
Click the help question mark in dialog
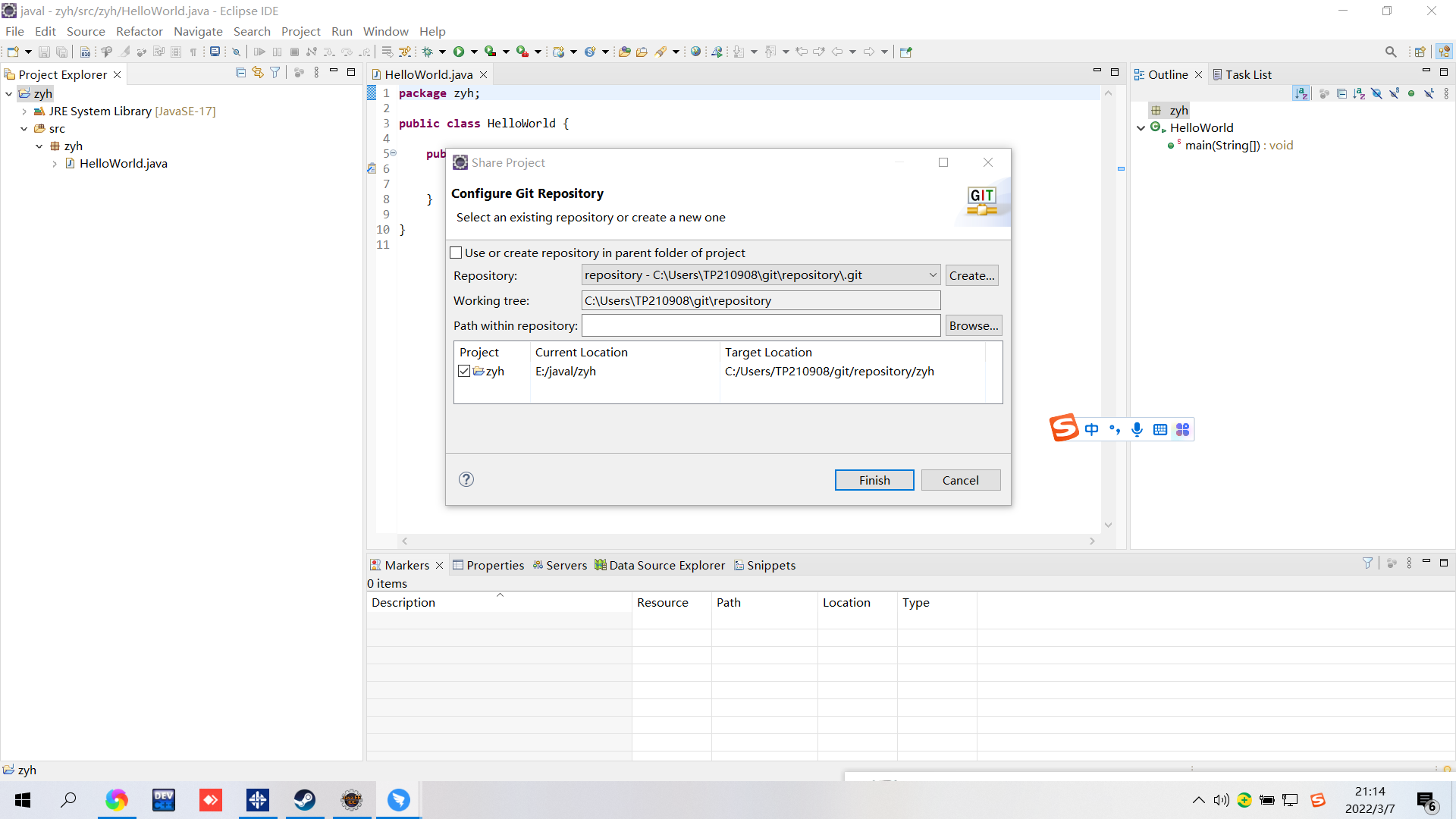click(x=466, y=479)
